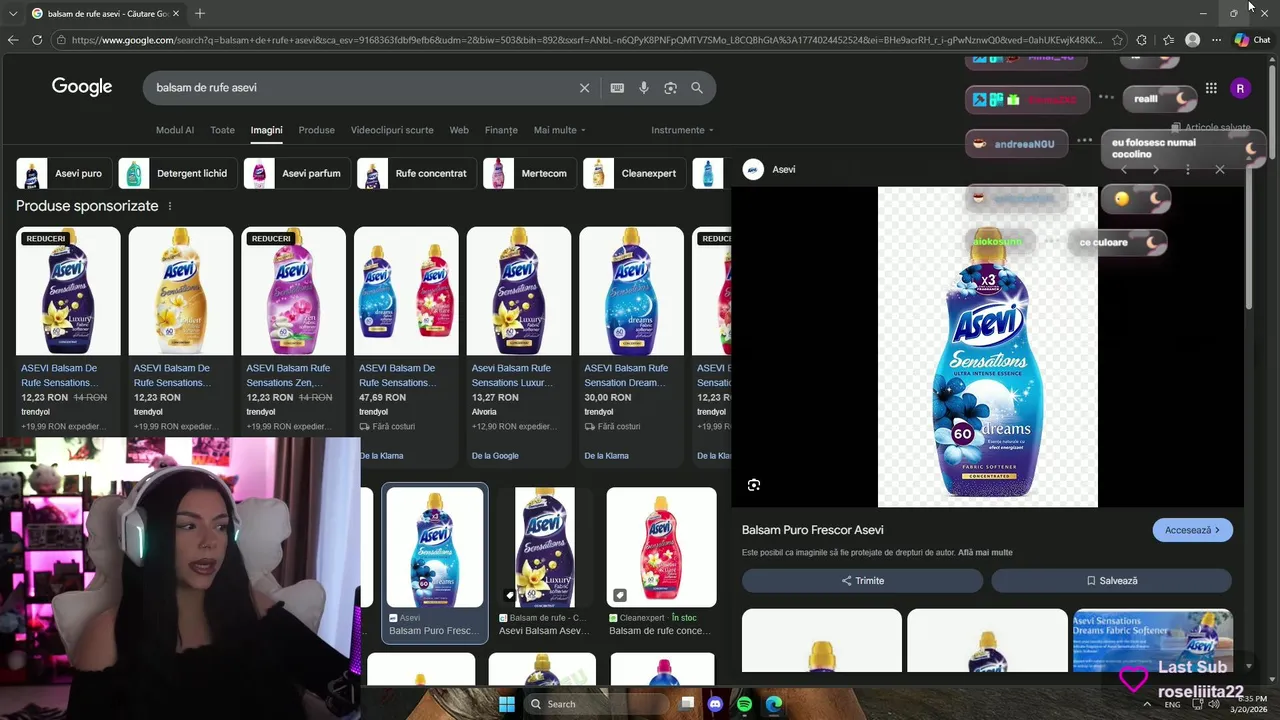Open the Produse tab

317,130
